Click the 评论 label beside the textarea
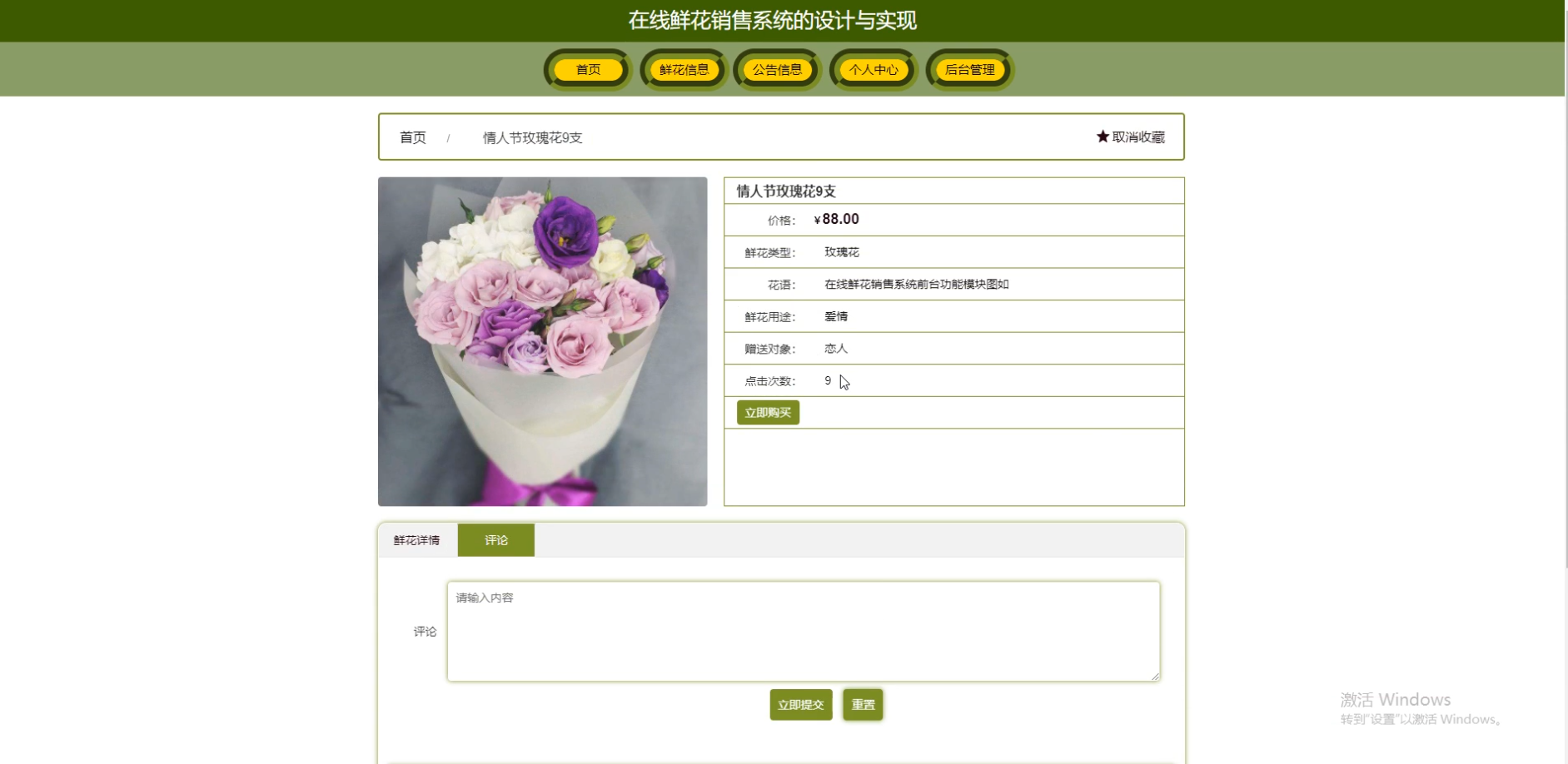Image resolution: width=1568 pixels, height=764 pixels. [425, 632]
